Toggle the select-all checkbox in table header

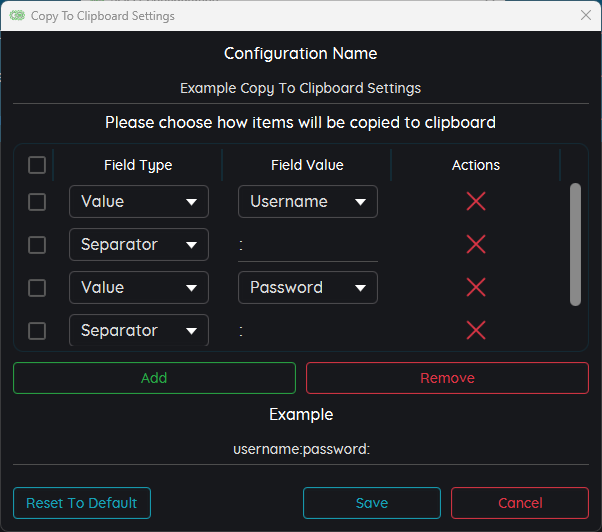(x=37, y=165)
